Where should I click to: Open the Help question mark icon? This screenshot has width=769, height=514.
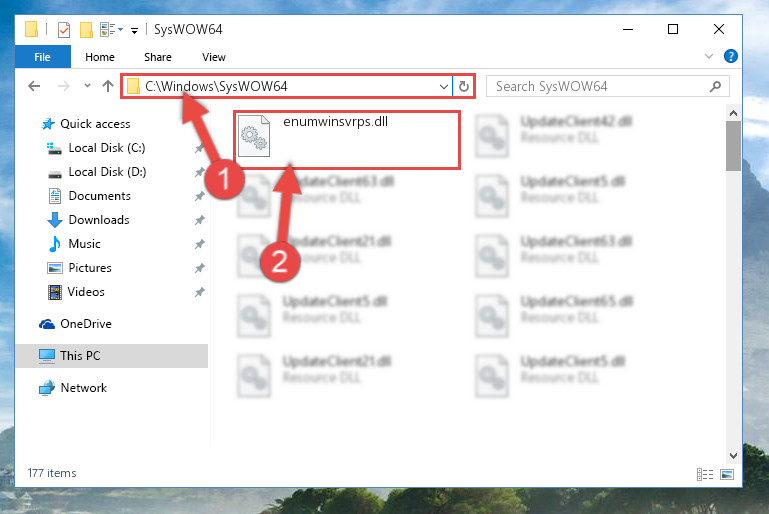click(x=730, y=56)
